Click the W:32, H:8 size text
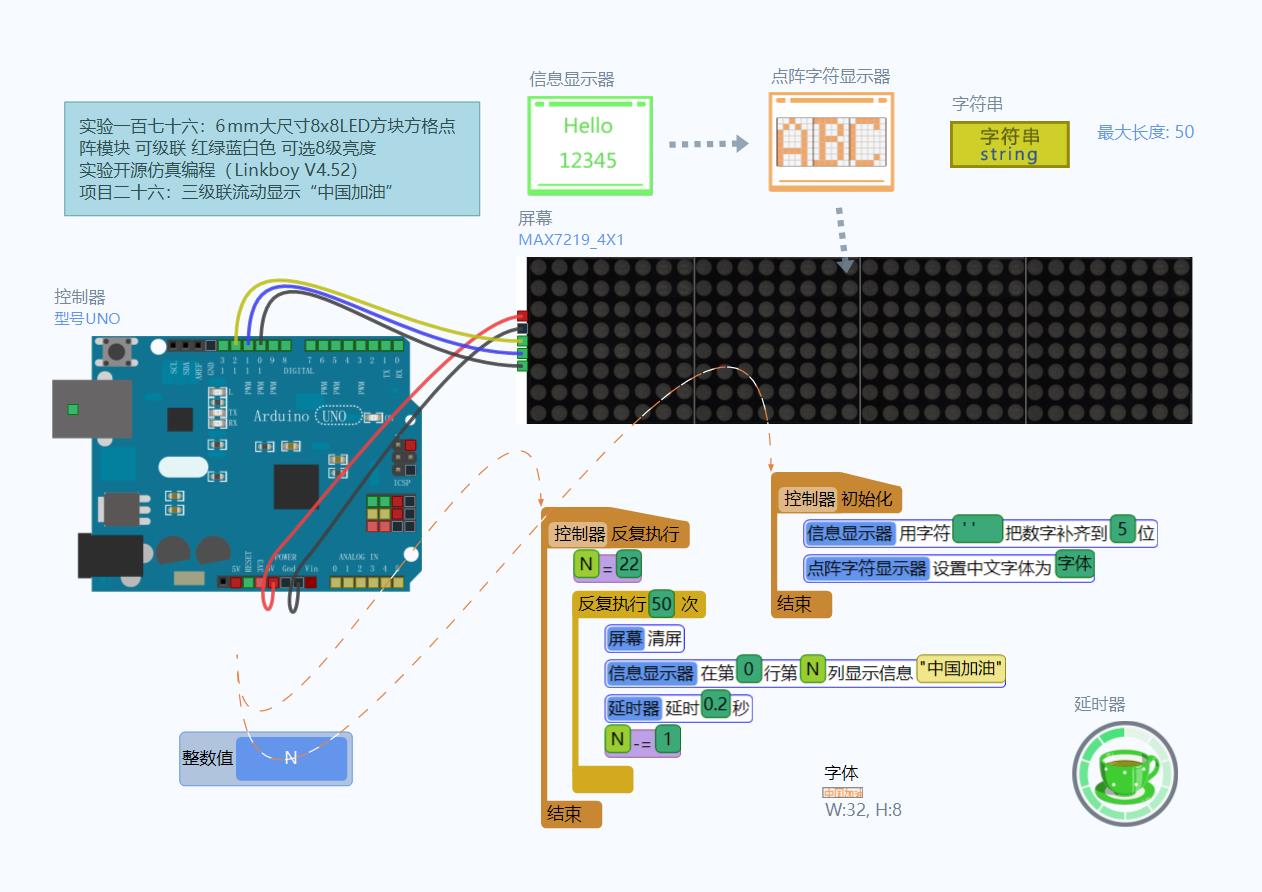Viewport: 1262px width, 892px height. pos(863,810)
